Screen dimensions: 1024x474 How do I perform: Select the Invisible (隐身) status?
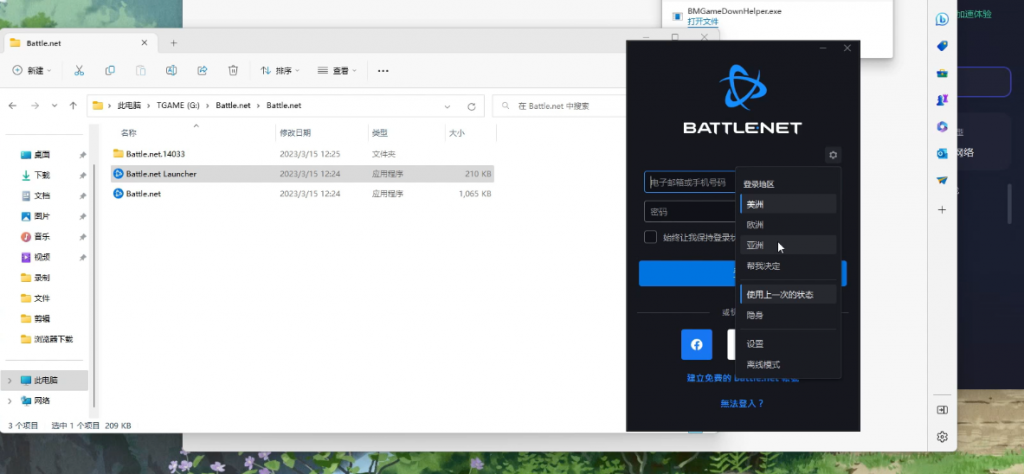click(x=788, y=315)
